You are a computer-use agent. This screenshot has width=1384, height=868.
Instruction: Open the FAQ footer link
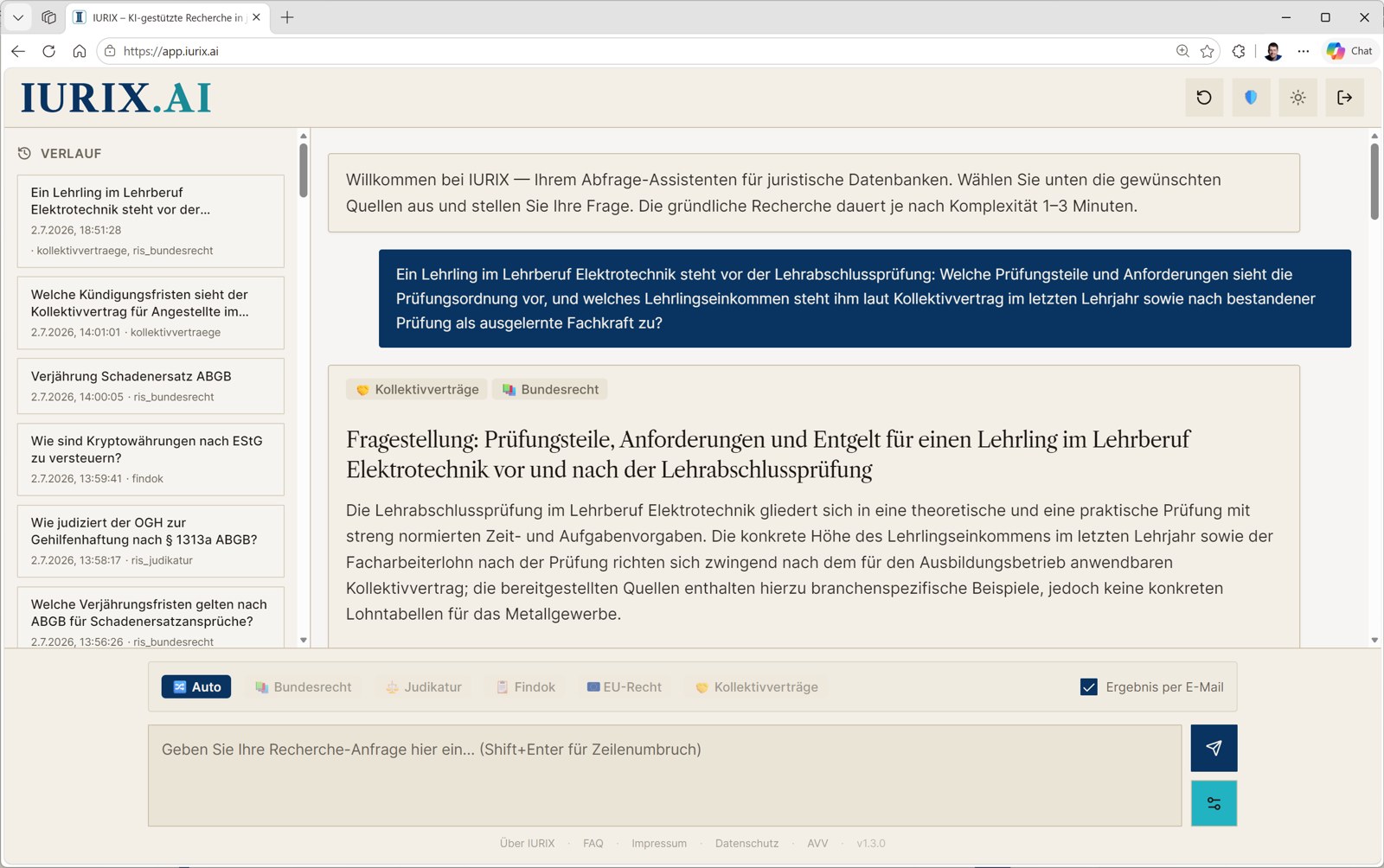(593, 844)
